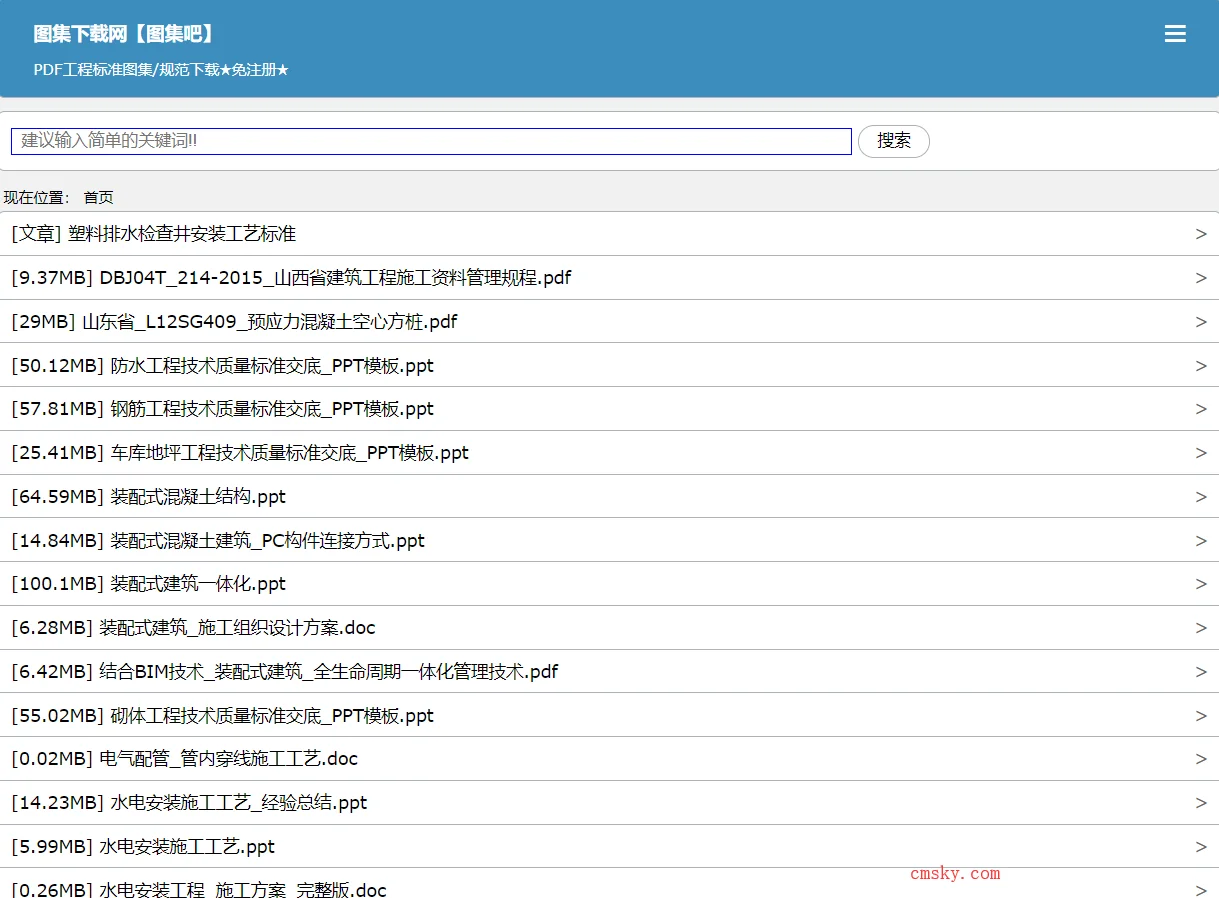Open the hamburger menu icon

pyautogui.click(x=1175, y=34)
